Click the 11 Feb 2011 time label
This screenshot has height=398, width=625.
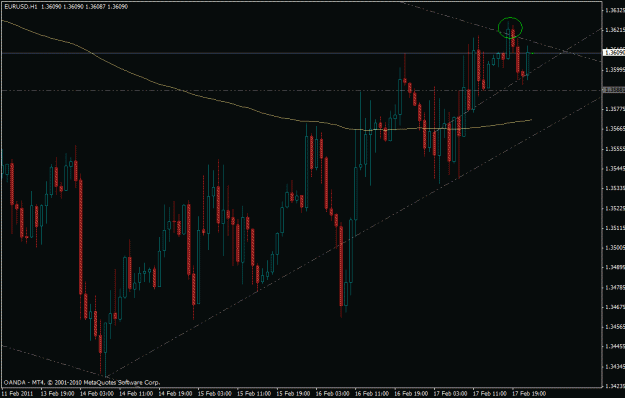(x=17, y=393)
